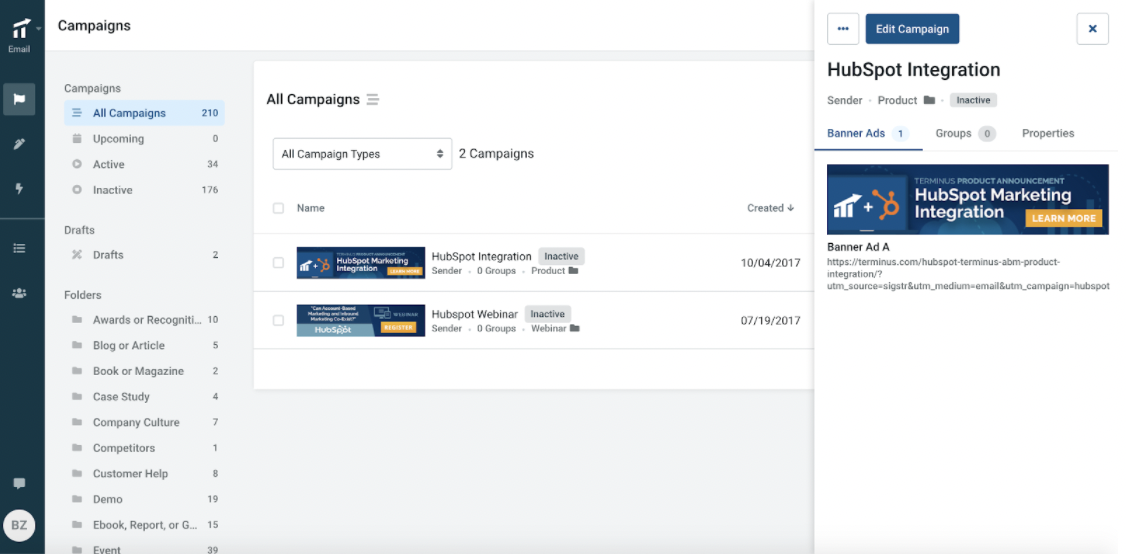Screen dimensions: 1126x554
Task: Open the chat bubble help icon
Action: (19, 484)
